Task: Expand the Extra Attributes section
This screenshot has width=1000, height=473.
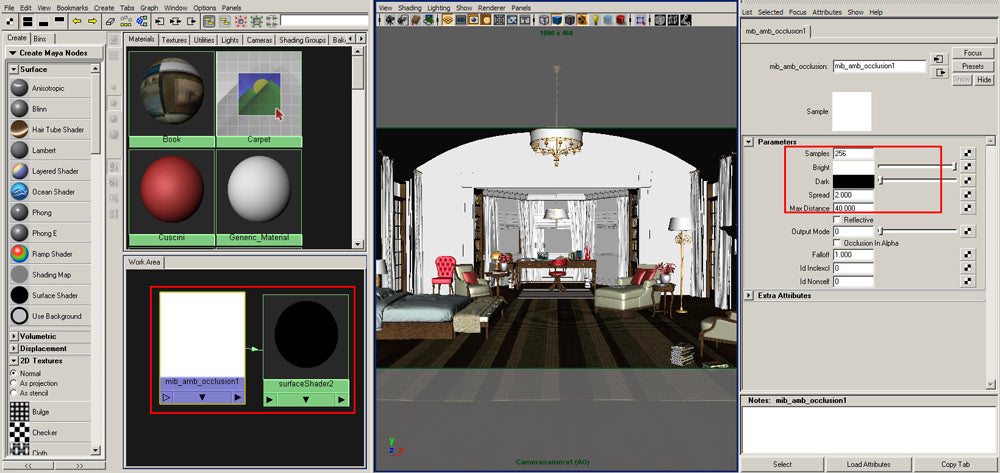Action: tap(749, 296)
